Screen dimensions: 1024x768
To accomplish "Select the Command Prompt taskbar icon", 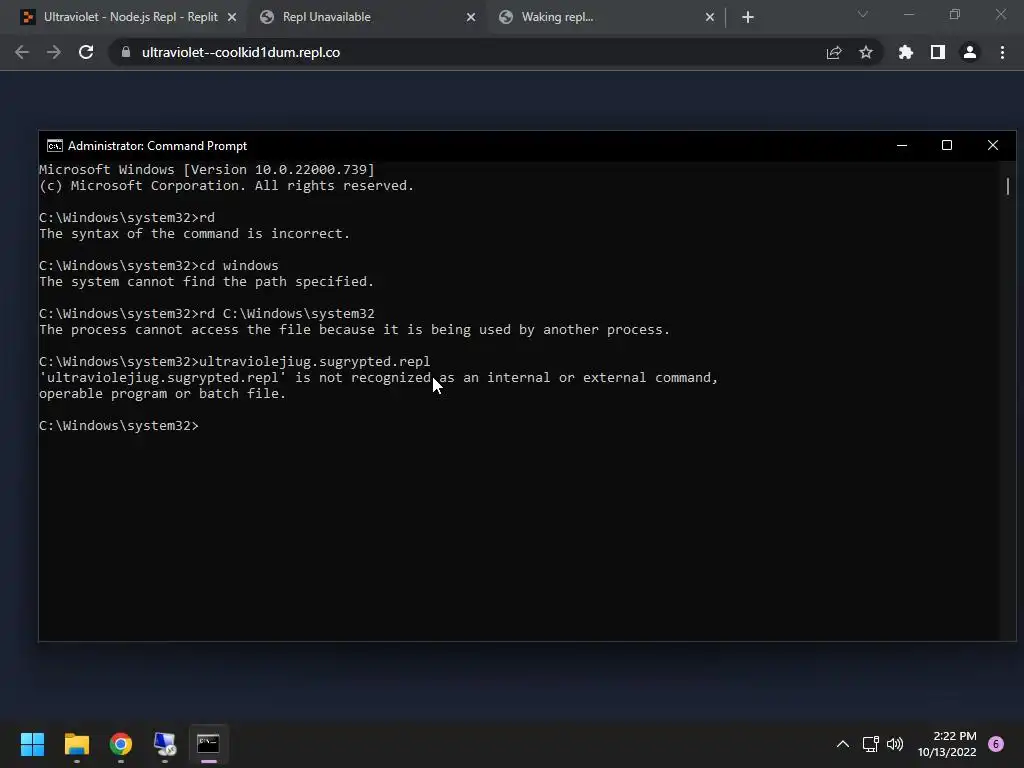I will [x=208, y=744].
